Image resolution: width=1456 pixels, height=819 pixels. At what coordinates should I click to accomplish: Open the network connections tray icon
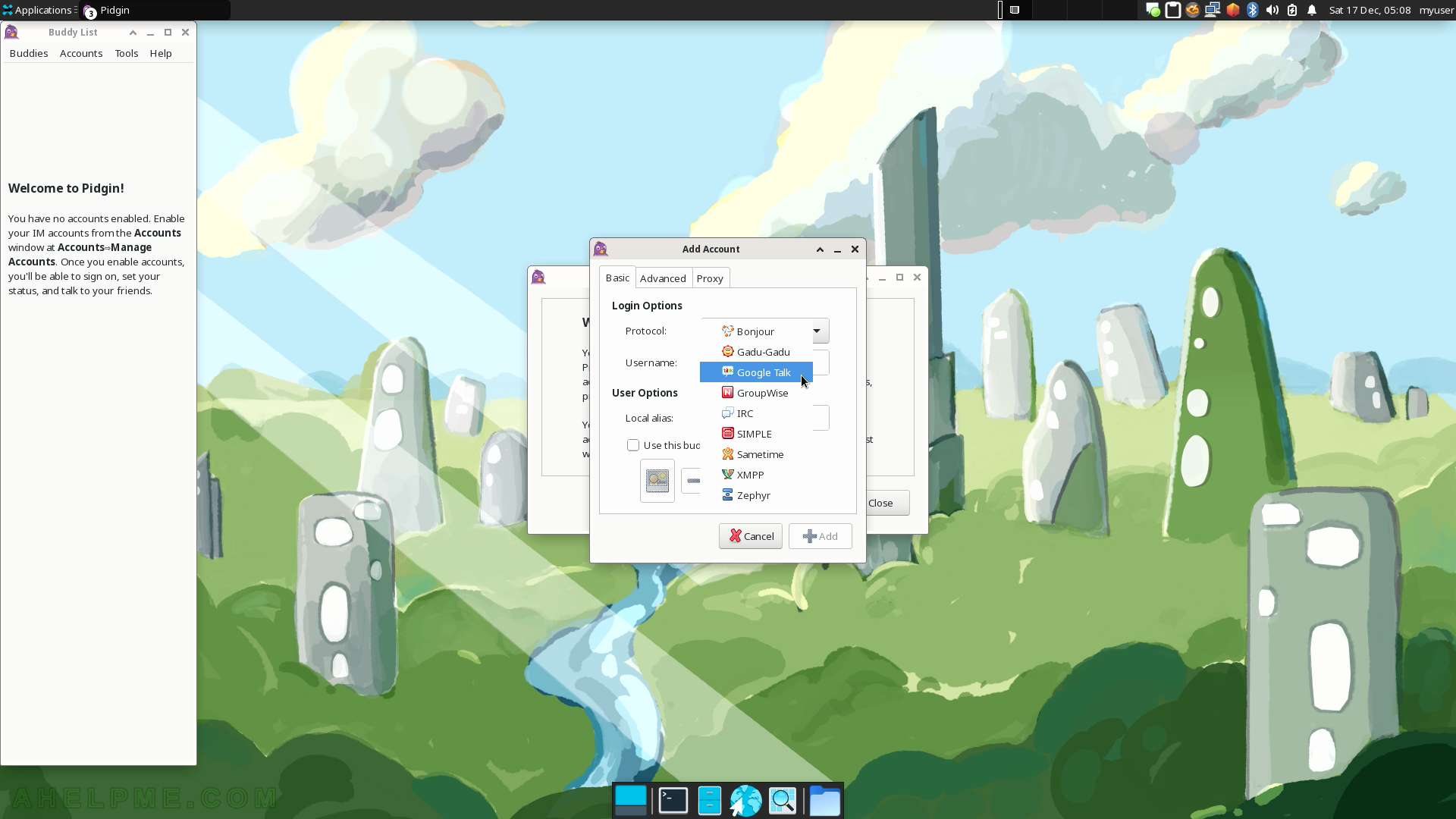tap(1213, 10)
